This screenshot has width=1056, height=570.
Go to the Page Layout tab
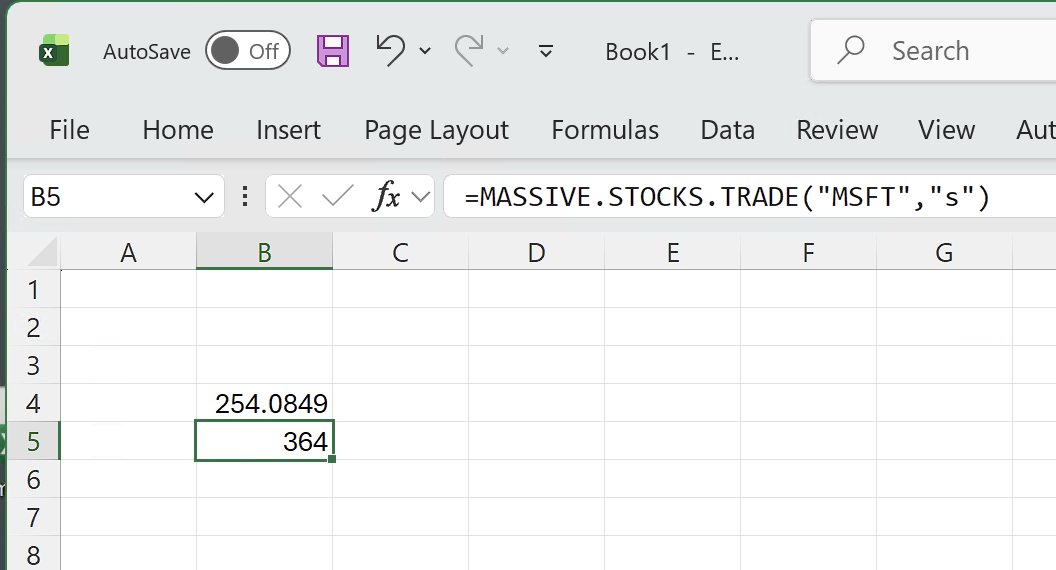(436, 129)
